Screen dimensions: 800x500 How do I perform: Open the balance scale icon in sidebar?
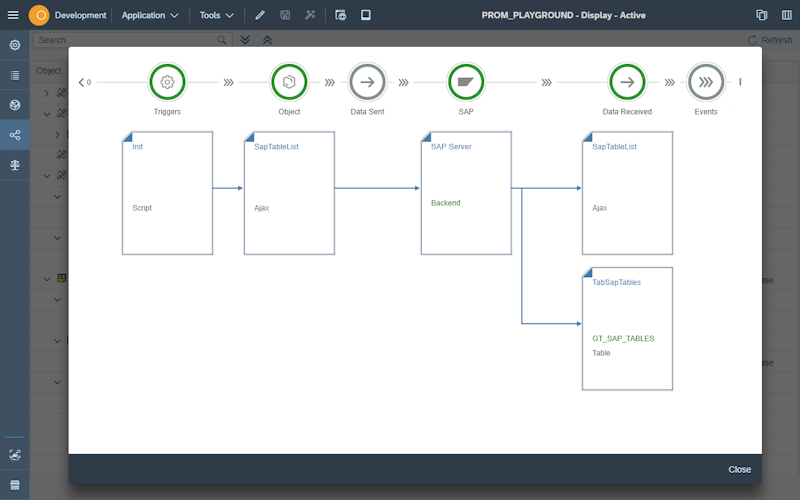(x=14, y=164)
